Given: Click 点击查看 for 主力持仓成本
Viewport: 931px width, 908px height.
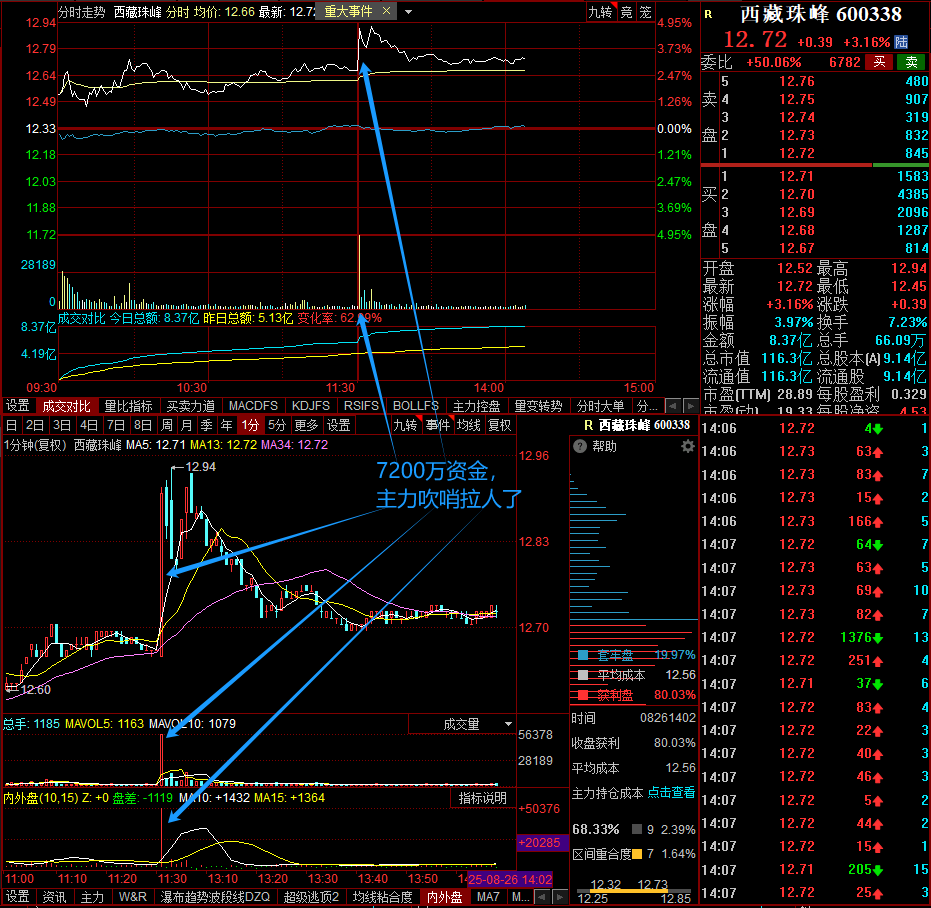Looking at the screenshot, I should (671, 793).
